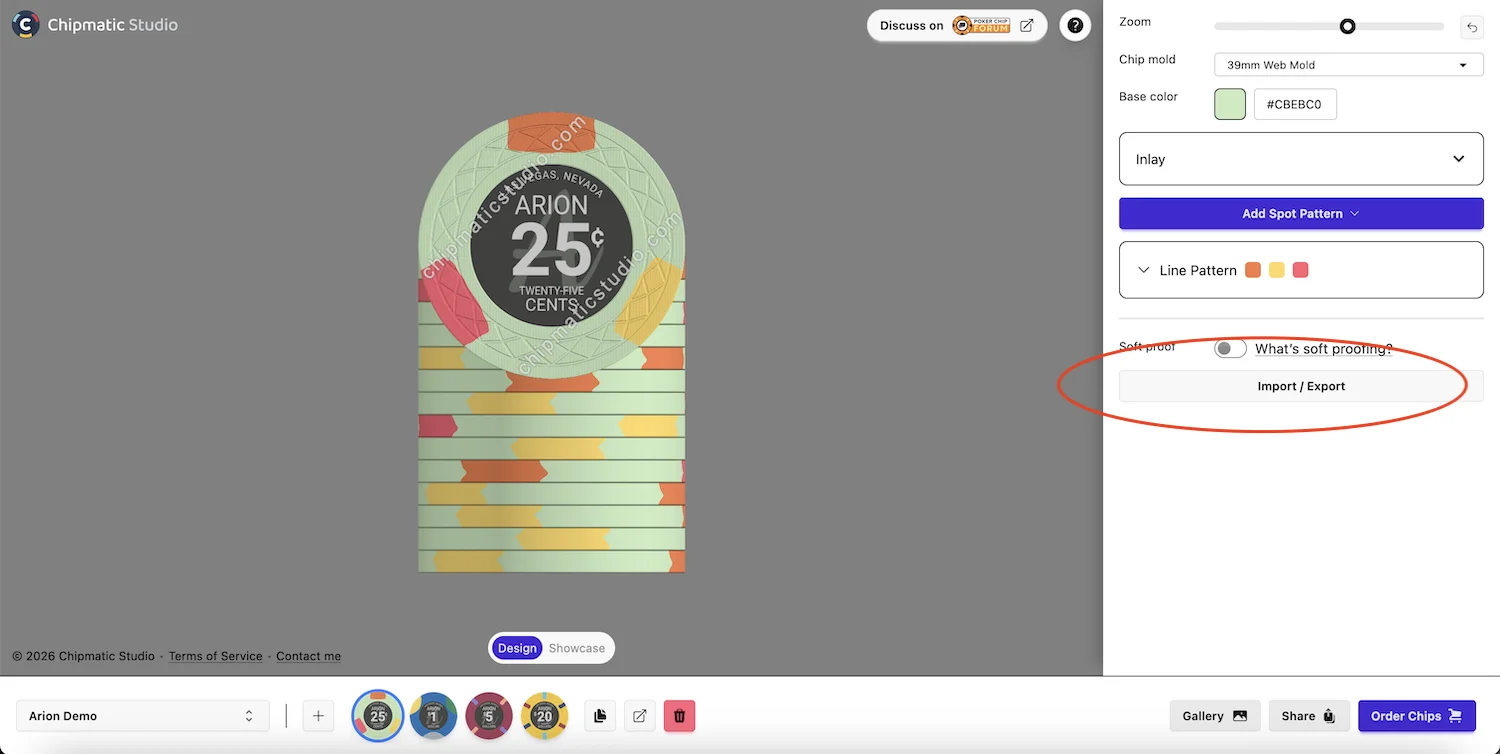Image resolution: width=1500 pixels, height=754 pixels.
Task: Click the Discuss on Poker Chip Forum button
Action: pos(957,26)
